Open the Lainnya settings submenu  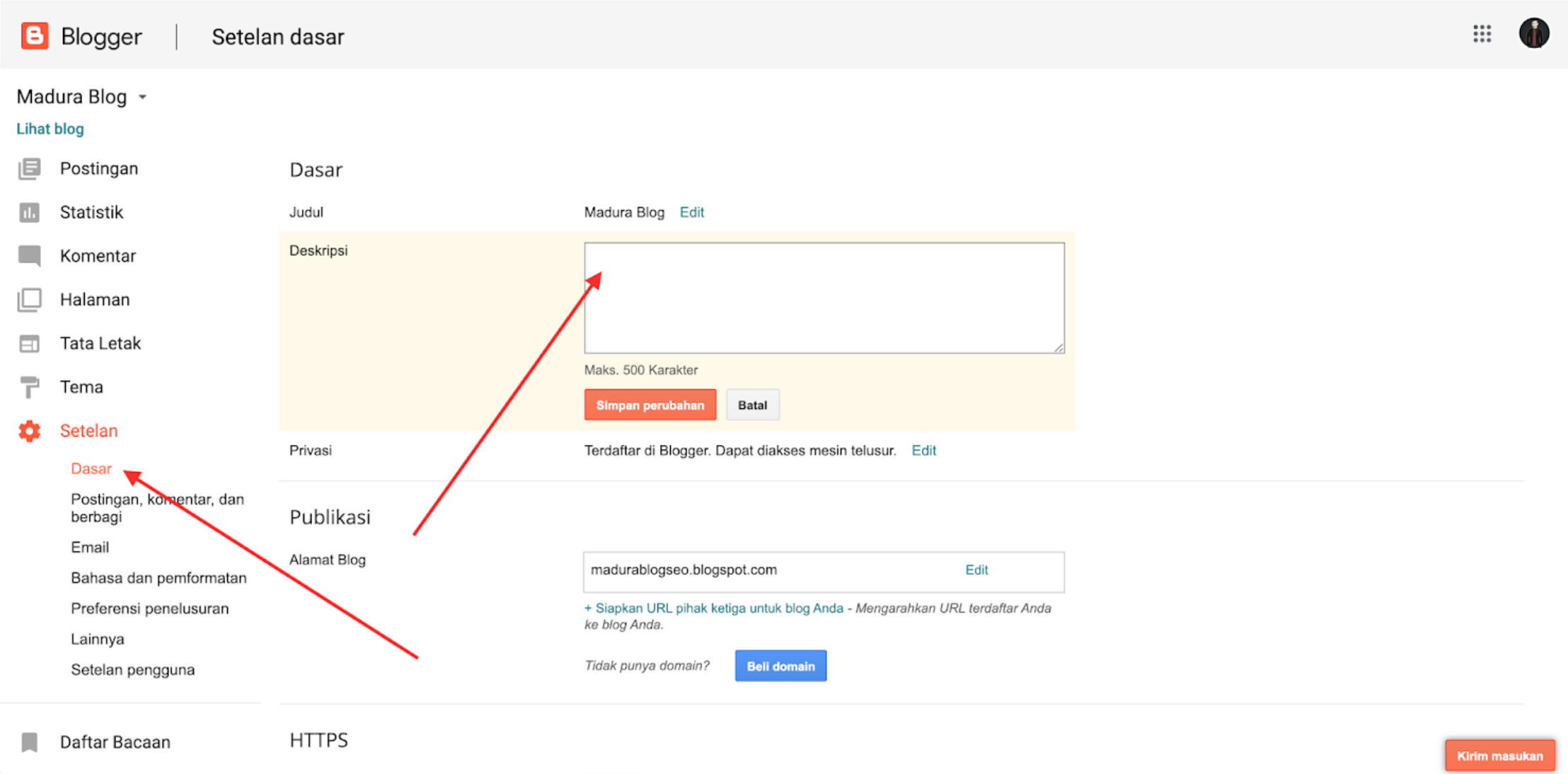coord(98,639)
